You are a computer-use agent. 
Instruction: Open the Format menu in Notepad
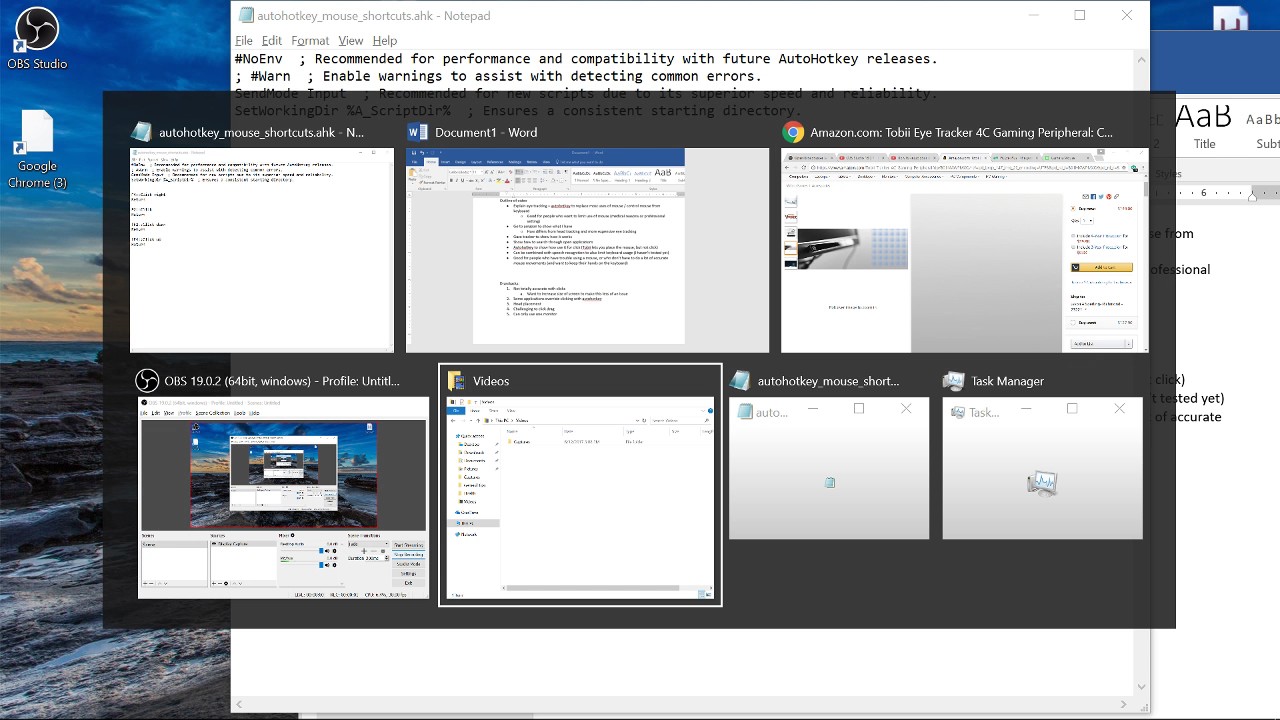pyautogui.click(x=310, y=40)
